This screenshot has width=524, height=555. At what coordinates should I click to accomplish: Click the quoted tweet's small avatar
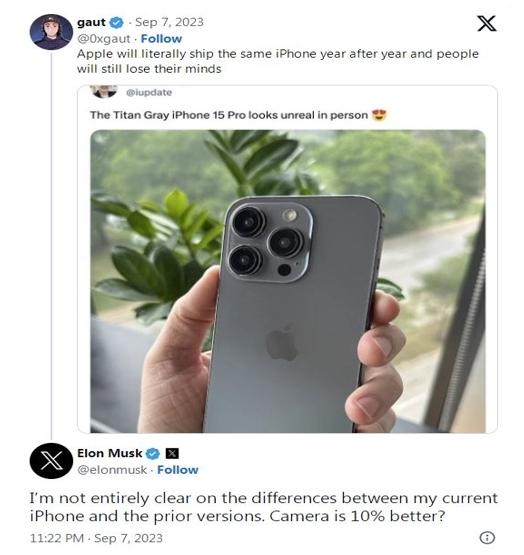[x=104, y=92]
